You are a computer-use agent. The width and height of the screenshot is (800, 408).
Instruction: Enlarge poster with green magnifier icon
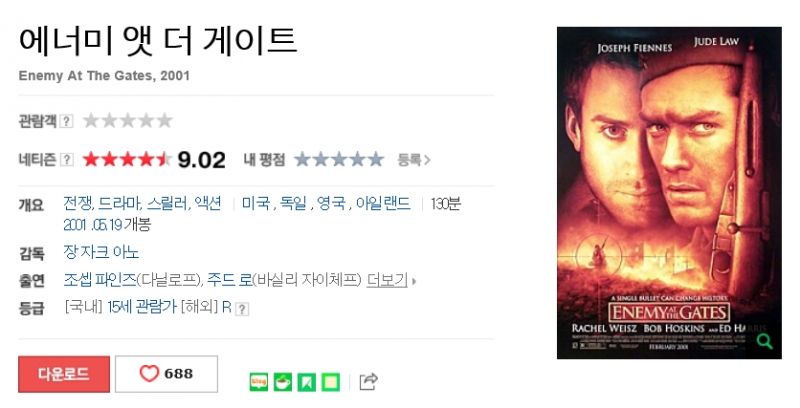coord(764,341)
